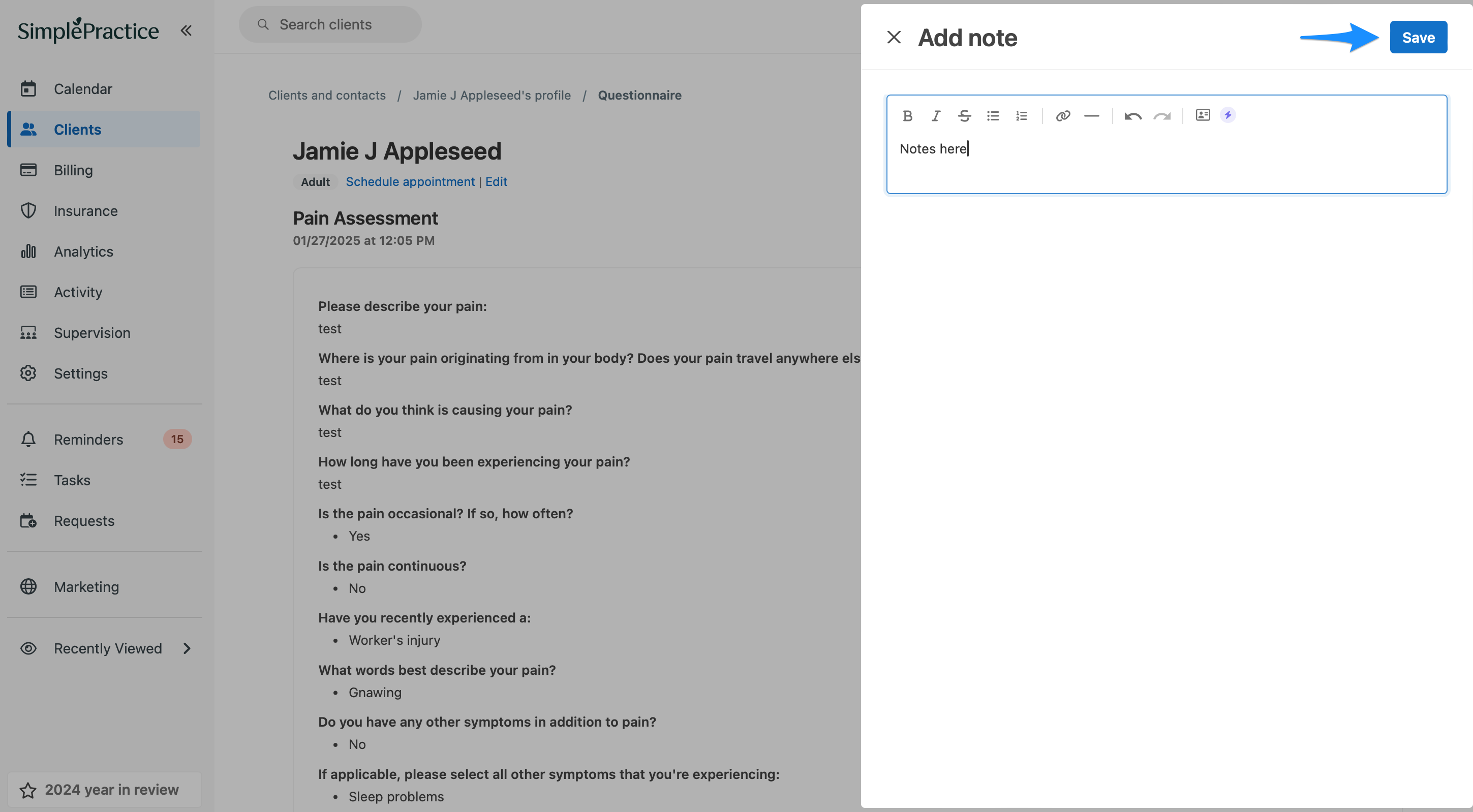Click the Questionnaire breadcrumb
The height and width of the screenshot is (812, 1473).
pyautogui.click(x=639, y=95)
